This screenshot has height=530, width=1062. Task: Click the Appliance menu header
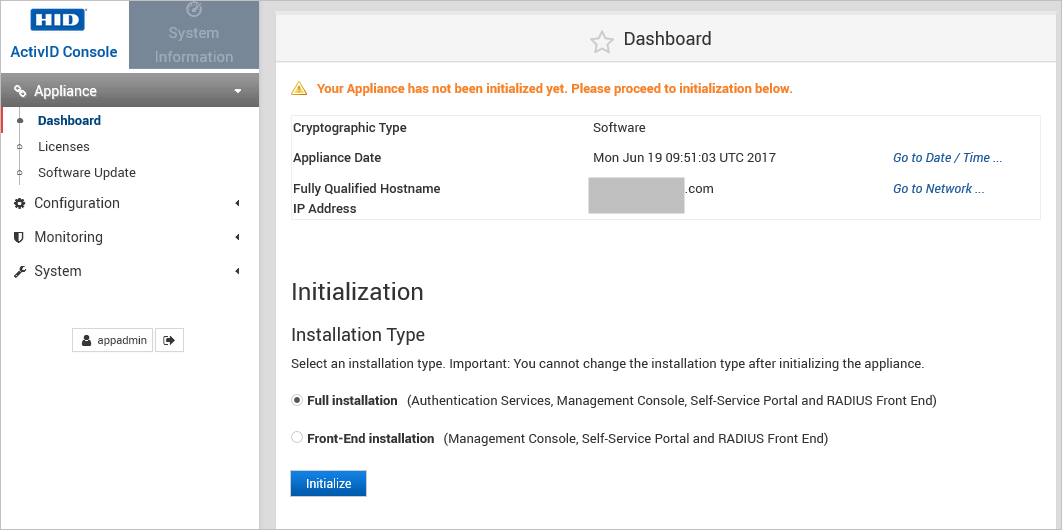pos(129,91)
